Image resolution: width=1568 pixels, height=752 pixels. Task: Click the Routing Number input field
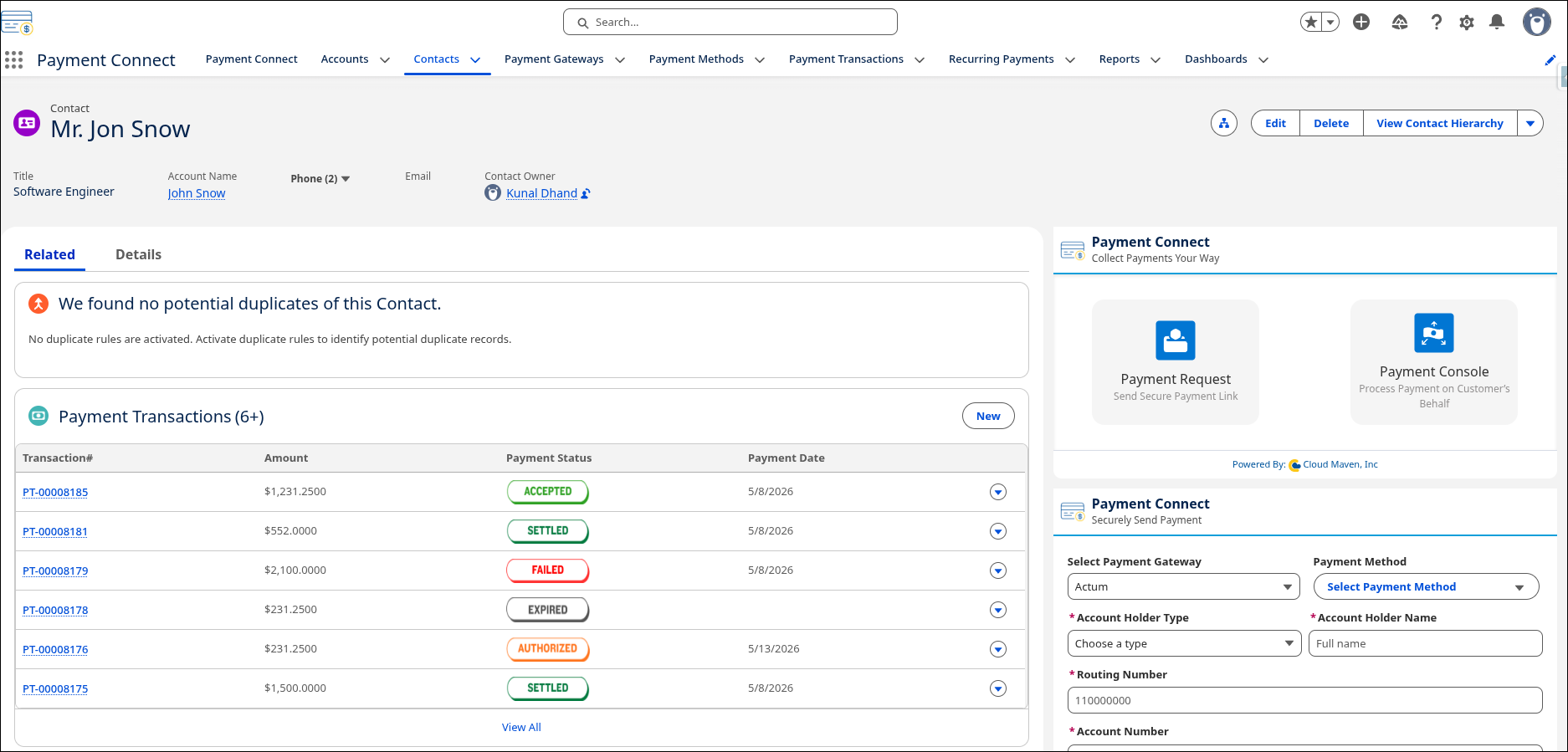coord(1305,701)
